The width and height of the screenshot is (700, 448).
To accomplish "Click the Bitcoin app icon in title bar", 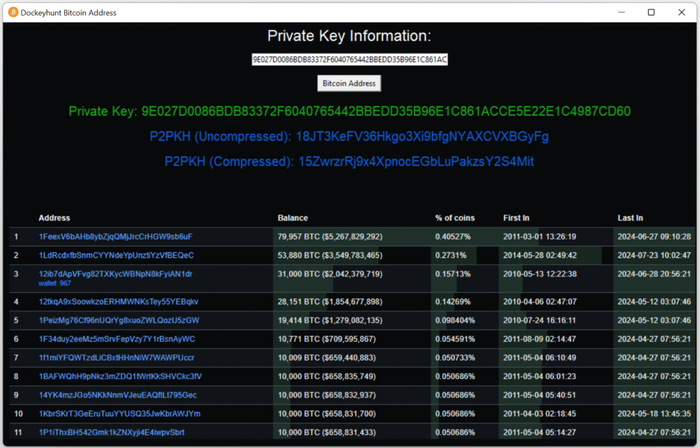I will pos(12,12).
